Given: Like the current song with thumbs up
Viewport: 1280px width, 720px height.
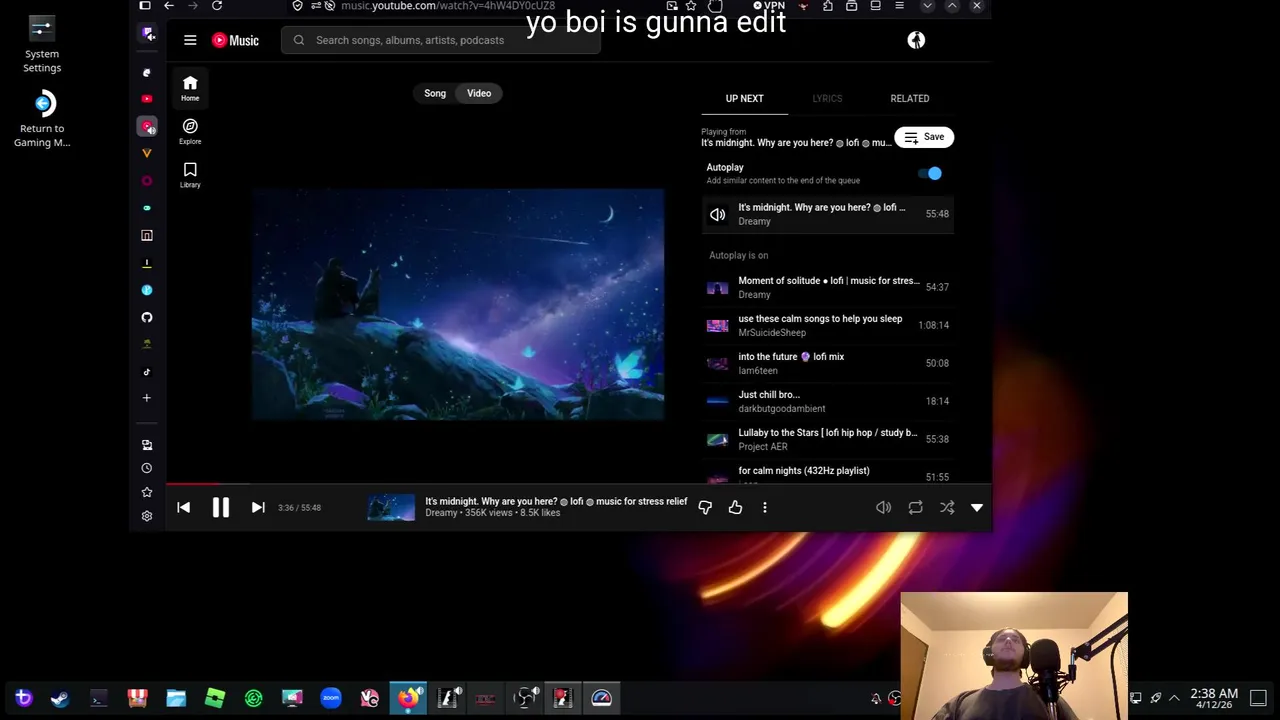Looking at the screenshot, I should [735, 508].
